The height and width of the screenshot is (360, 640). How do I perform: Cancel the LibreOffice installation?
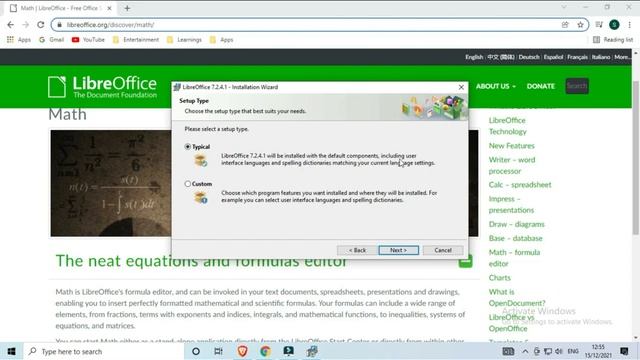click(443, 250)
